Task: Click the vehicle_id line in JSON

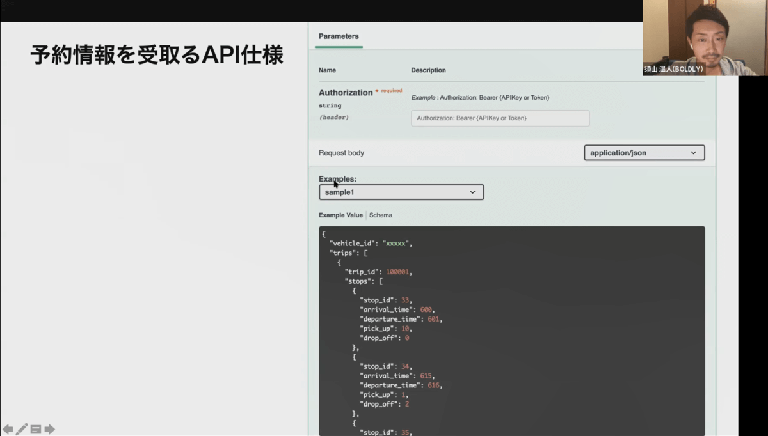Action: pos(369,243)
